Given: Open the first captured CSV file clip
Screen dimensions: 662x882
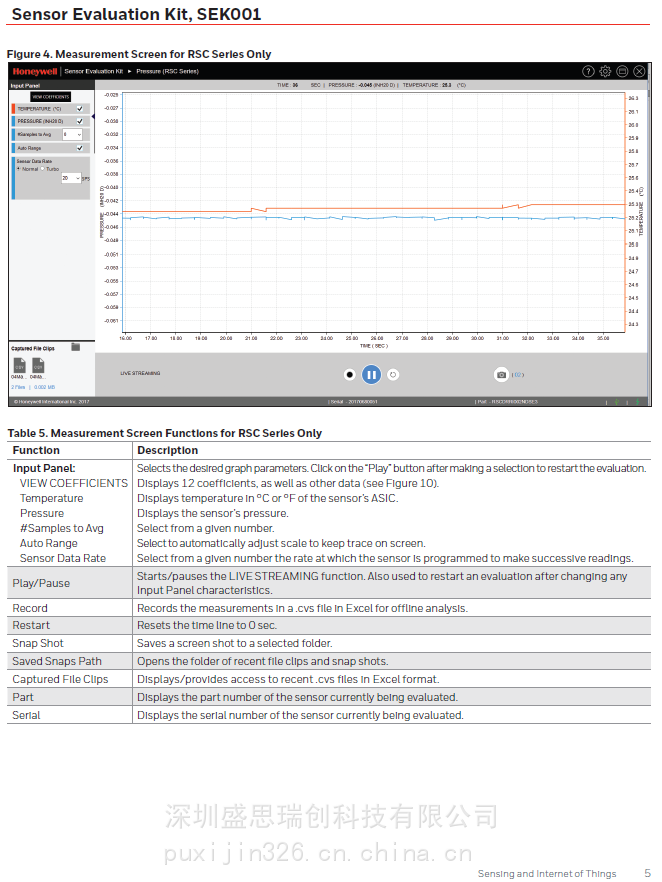Looking at the screenshot, I should [20, 365].
